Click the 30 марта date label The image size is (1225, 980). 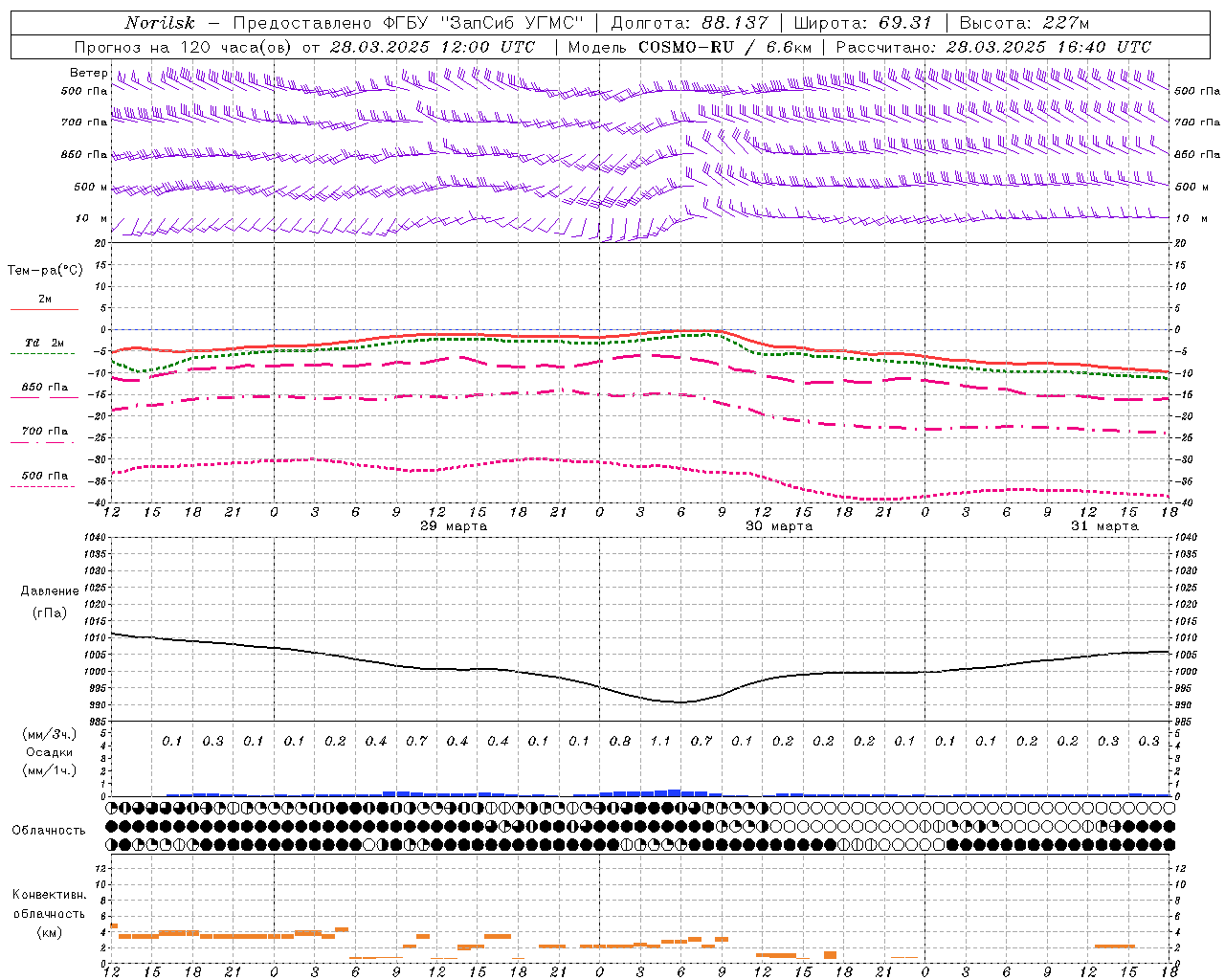pos(779,526)
